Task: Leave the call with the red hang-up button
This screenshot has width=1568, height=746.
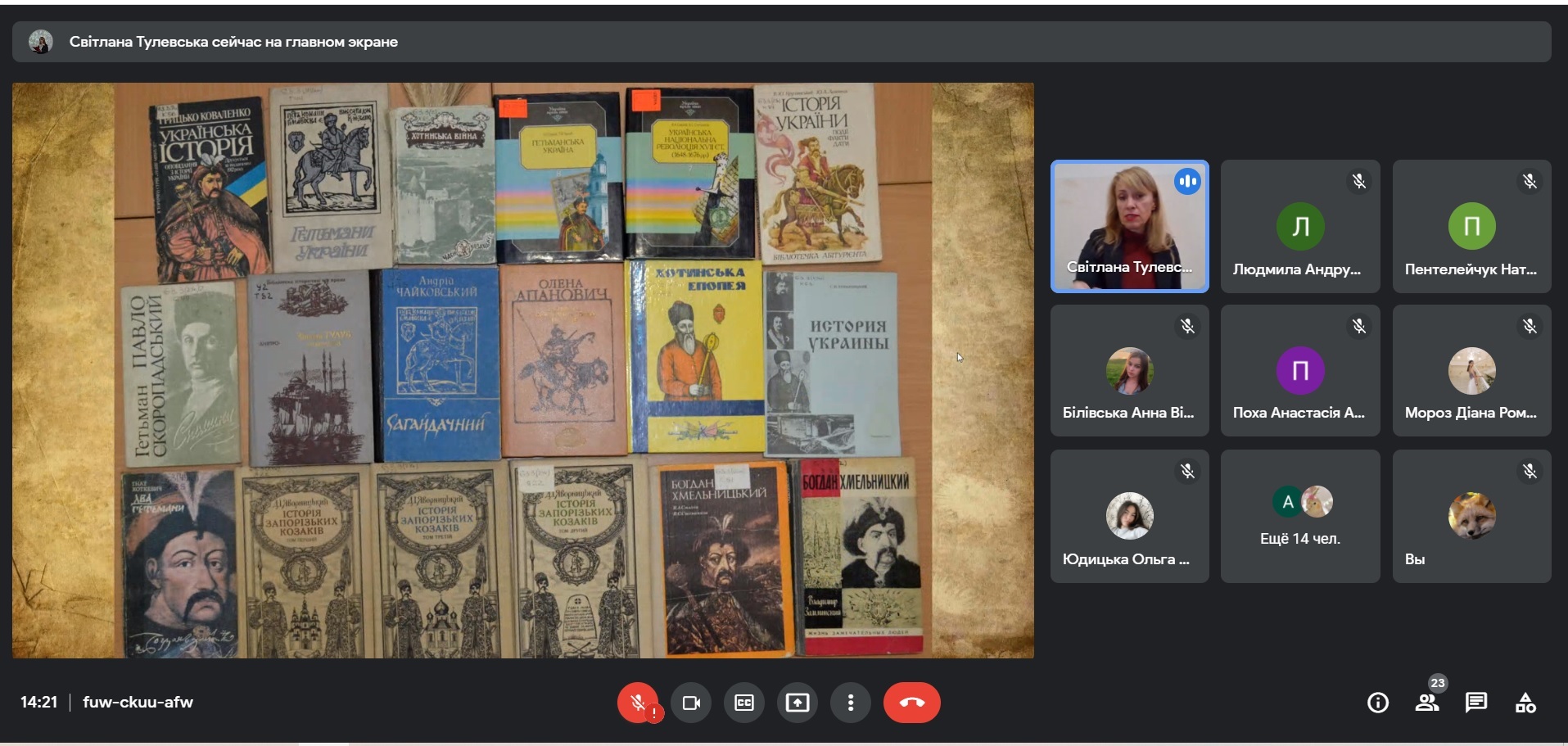Action: tap(912, 703)
